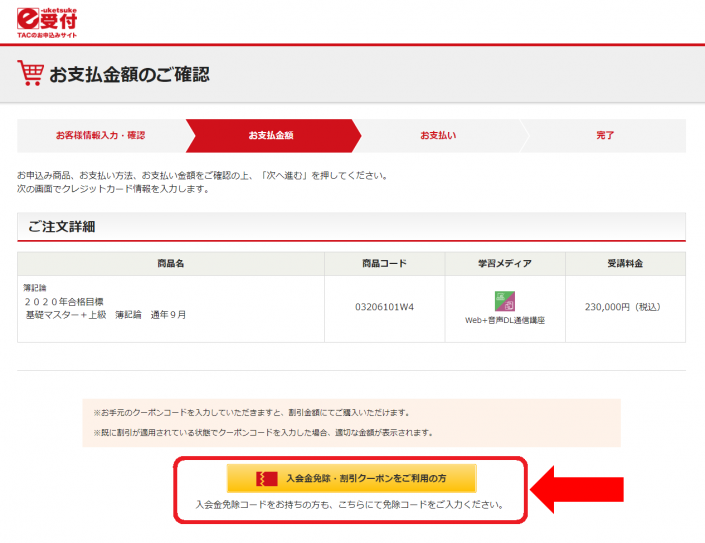
Task: Click the 入会金免除コード instruction text below button
Action: pos(348,505)
